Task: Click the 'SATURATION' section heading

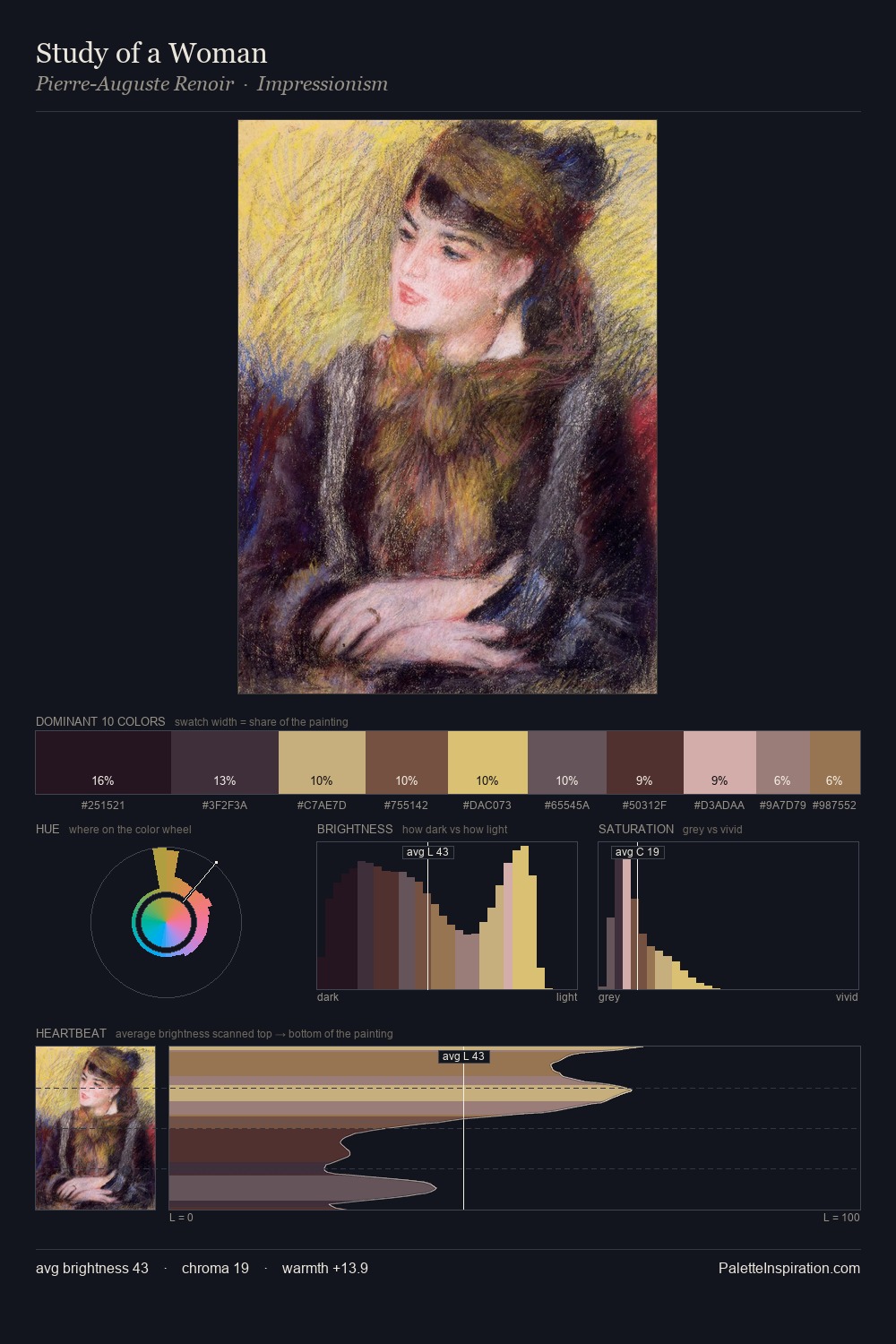Action: pyautogui.click(x=636, y=829)
